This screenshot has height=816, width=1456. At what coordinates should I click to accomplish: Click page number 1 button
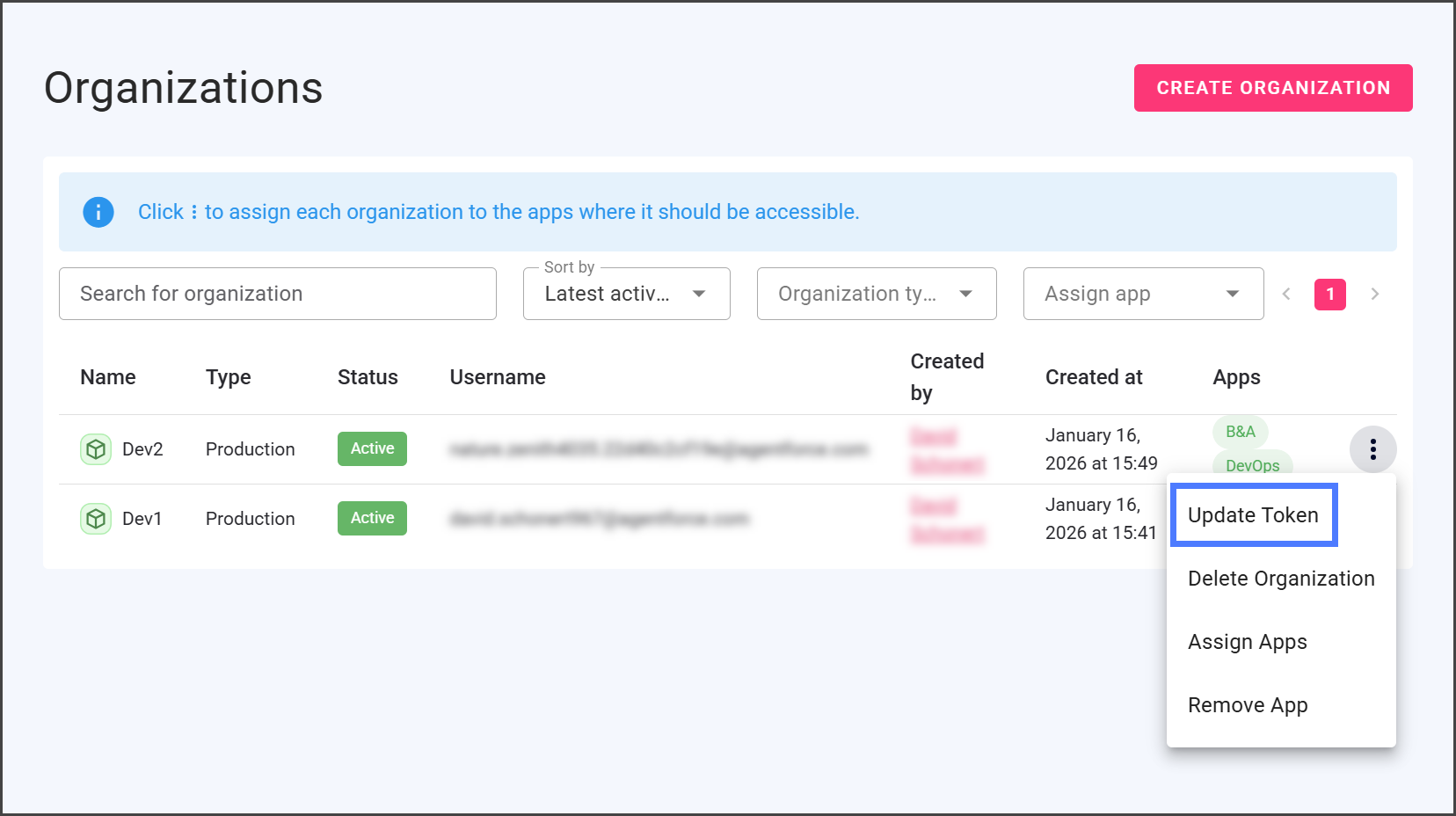[1329, 294]
